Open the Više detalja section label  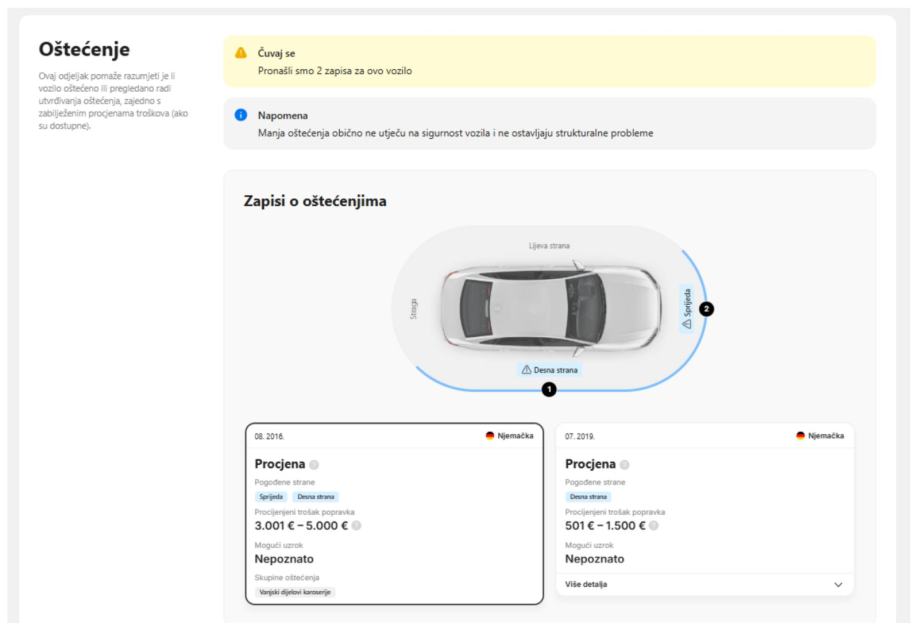(586, 584)
